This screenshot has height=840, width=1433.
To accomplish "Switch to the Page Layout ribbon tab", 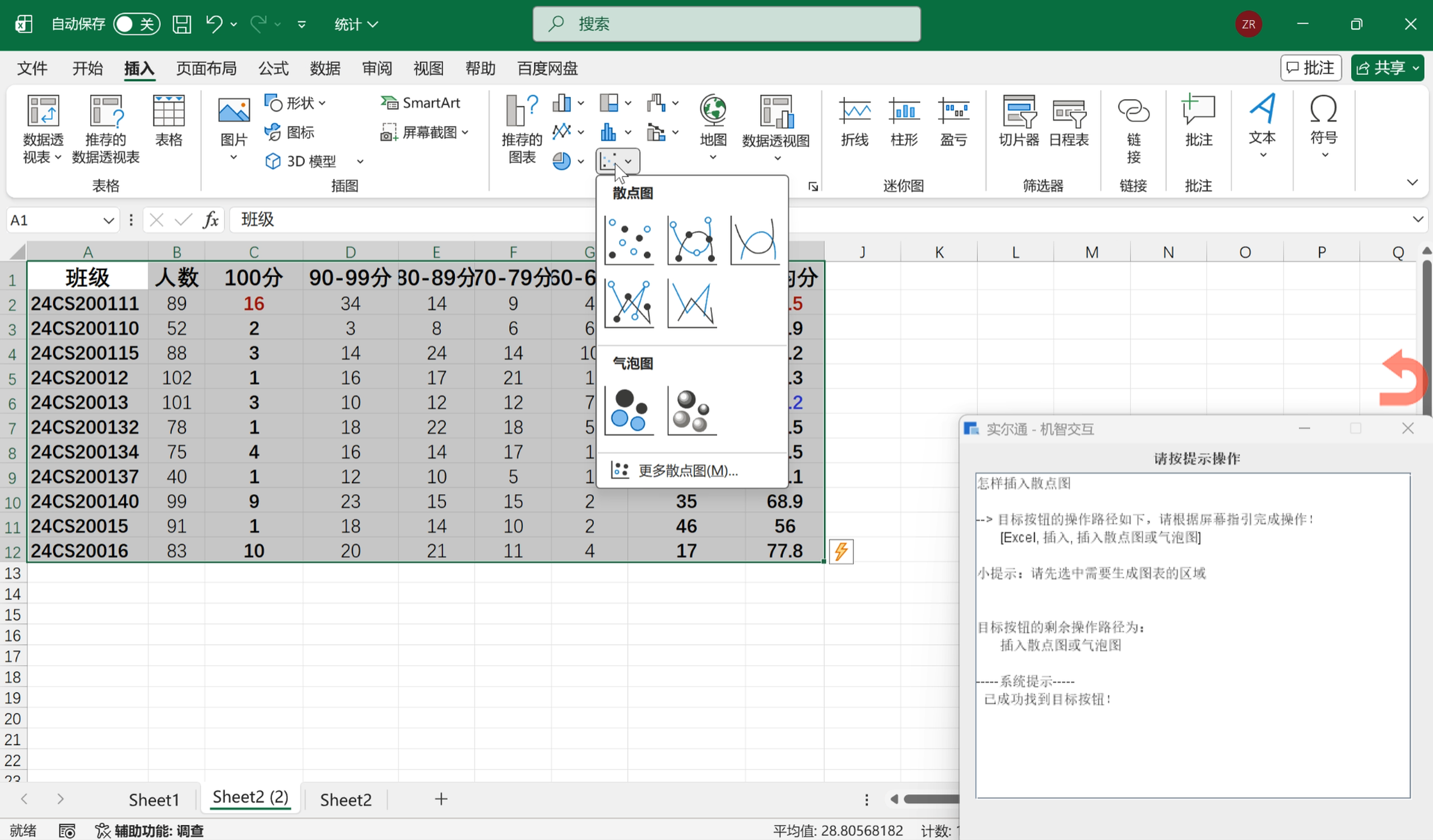I will tap(206, 68).
